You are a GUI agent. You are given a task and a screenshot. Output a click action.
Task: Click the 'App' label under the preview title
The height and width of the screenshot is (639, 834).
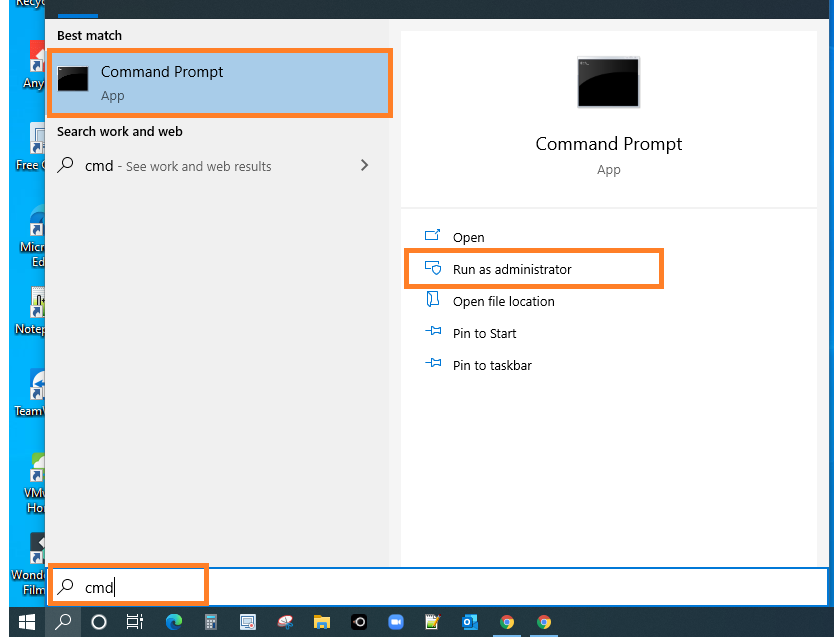(x=608, y=170)
